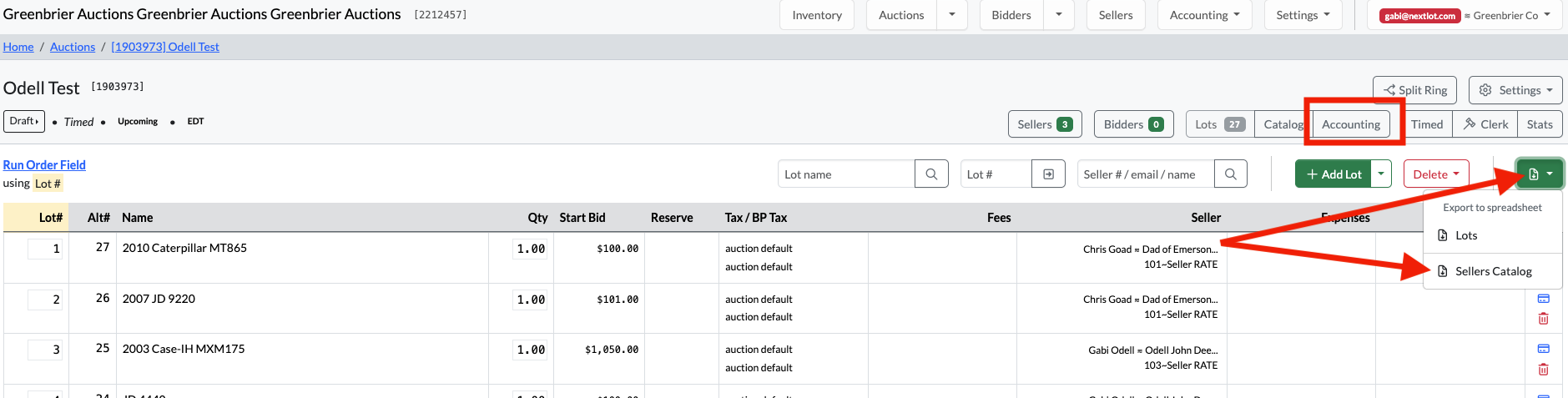1568x398 pixels.
Task: Open Bidders in top navigation
Action: (1011, 15)
